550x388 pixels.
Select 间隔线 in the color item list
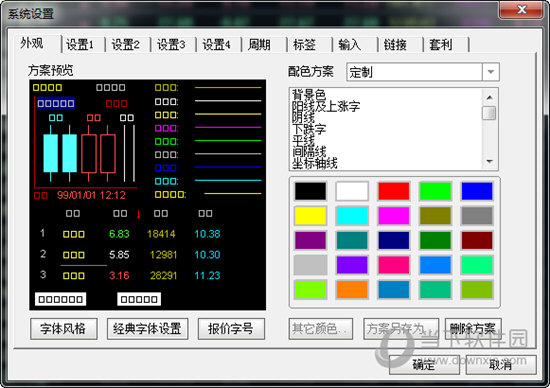(309, 152)
